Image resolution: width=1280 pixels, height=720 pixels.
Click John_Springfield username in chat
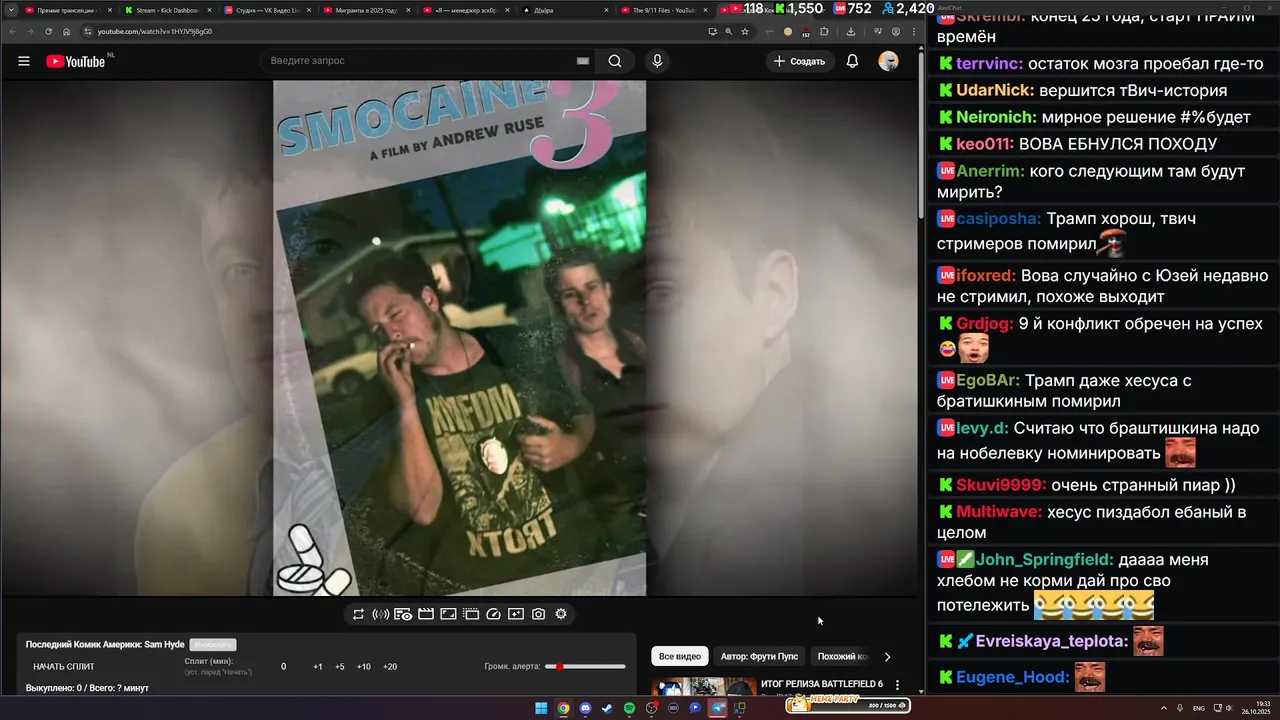(x=1045, y=560)
